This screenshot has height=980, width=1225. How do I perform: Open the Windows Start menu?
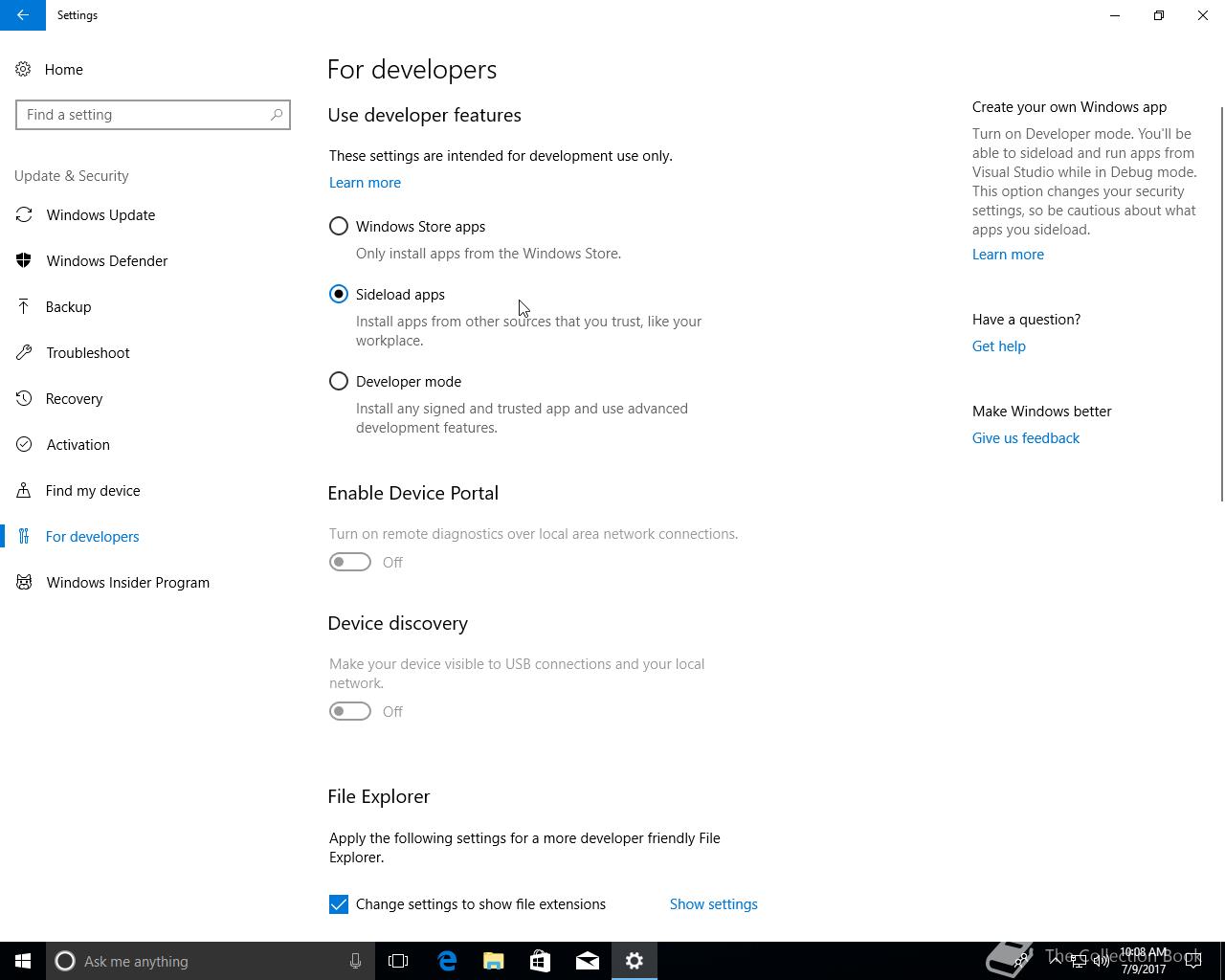point(23,961)
